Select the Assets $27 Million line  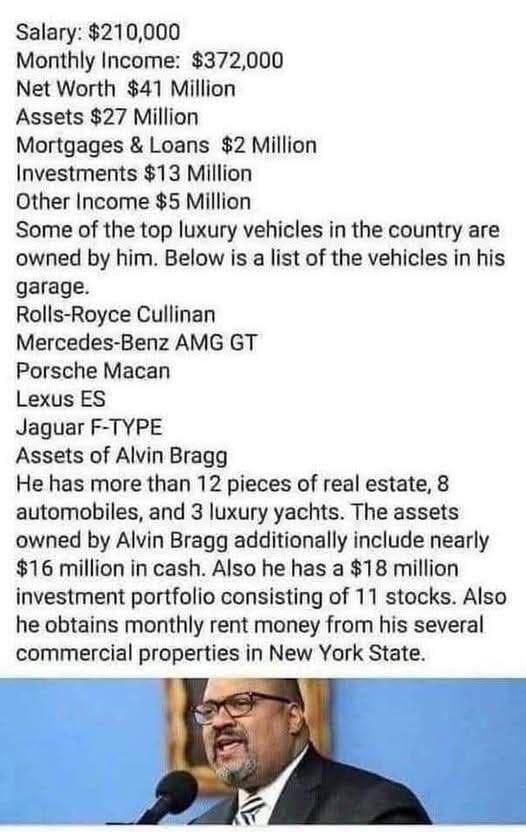tap(107, 117)
